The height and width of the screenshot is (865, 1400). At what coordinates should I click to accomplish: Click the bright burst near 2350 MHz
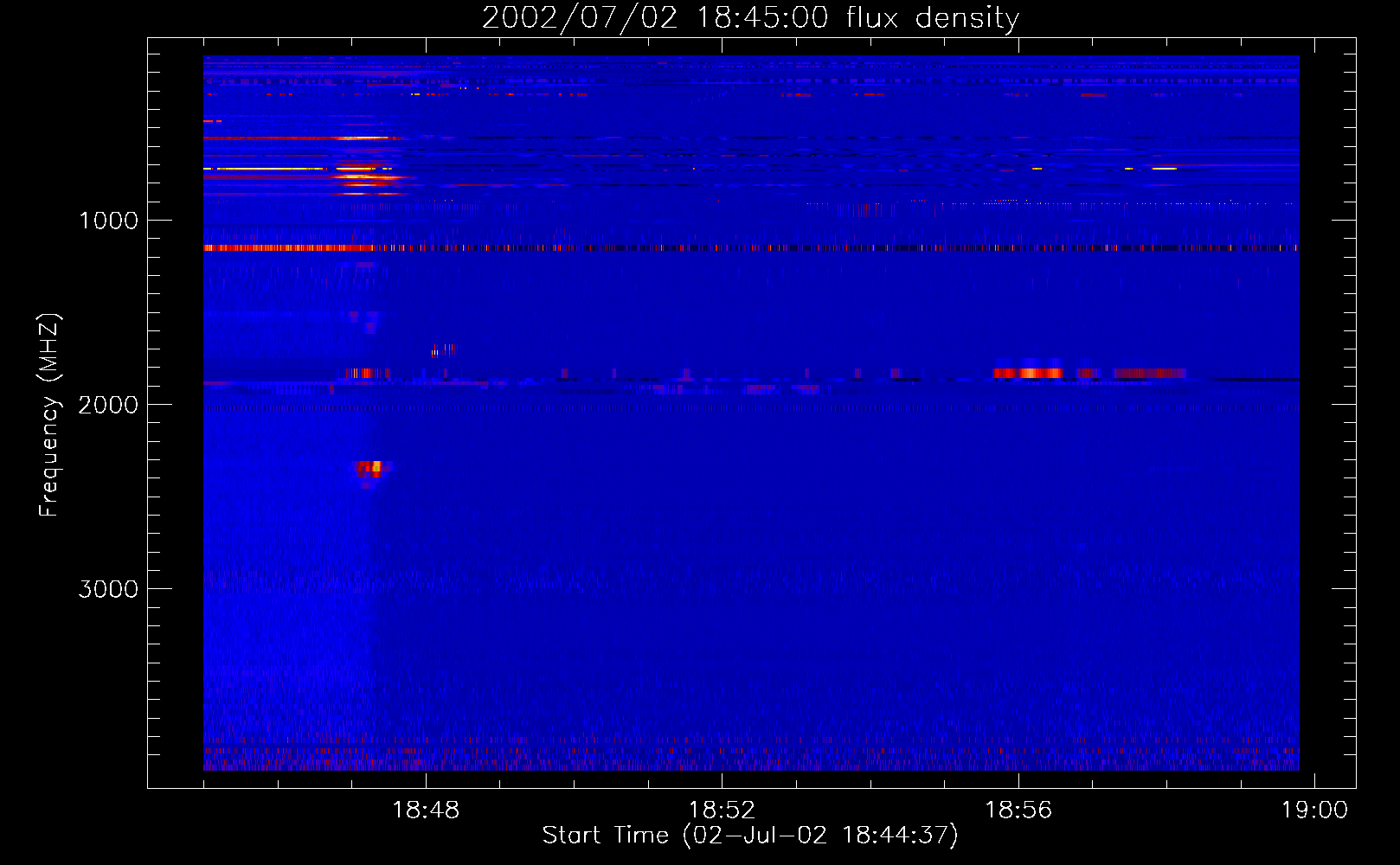coord(372,469)
